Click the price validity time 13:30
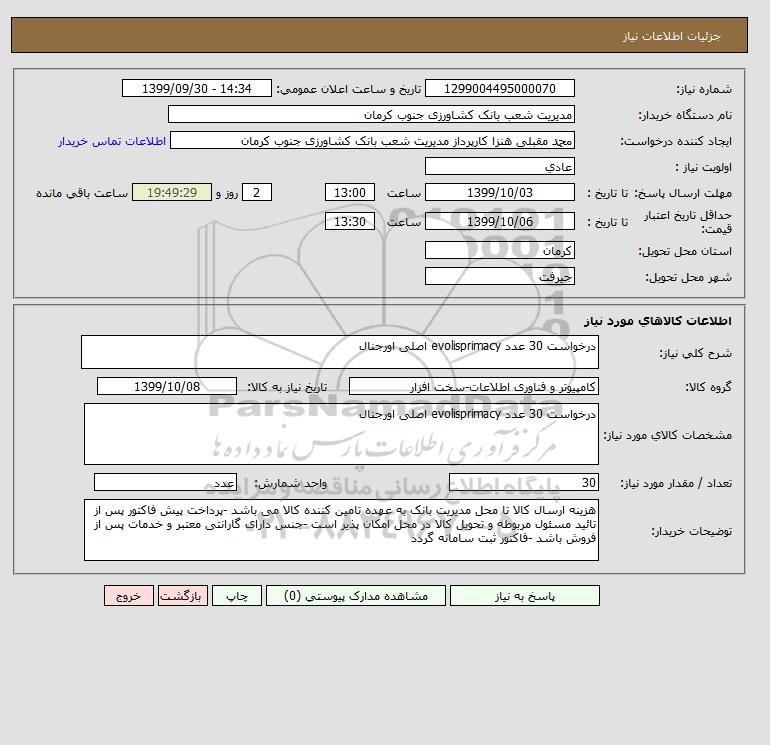 point(350,221)
